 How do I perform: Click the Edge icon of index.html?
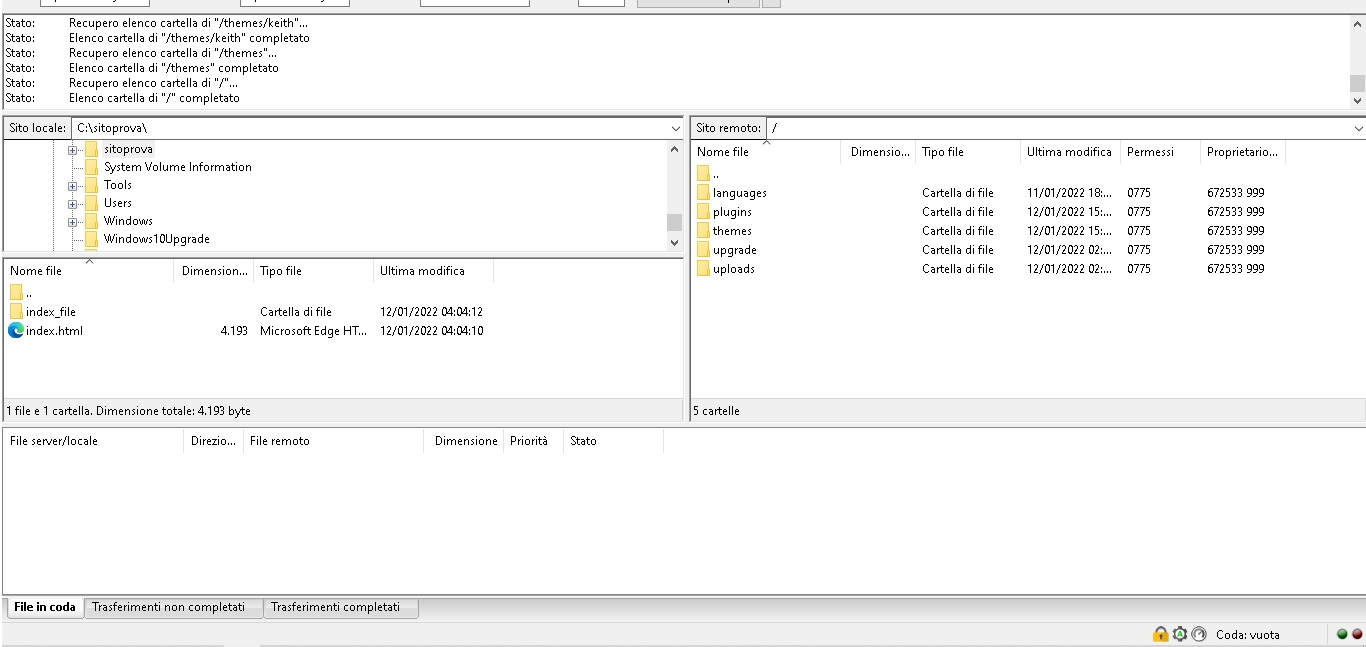pos(16,331)
